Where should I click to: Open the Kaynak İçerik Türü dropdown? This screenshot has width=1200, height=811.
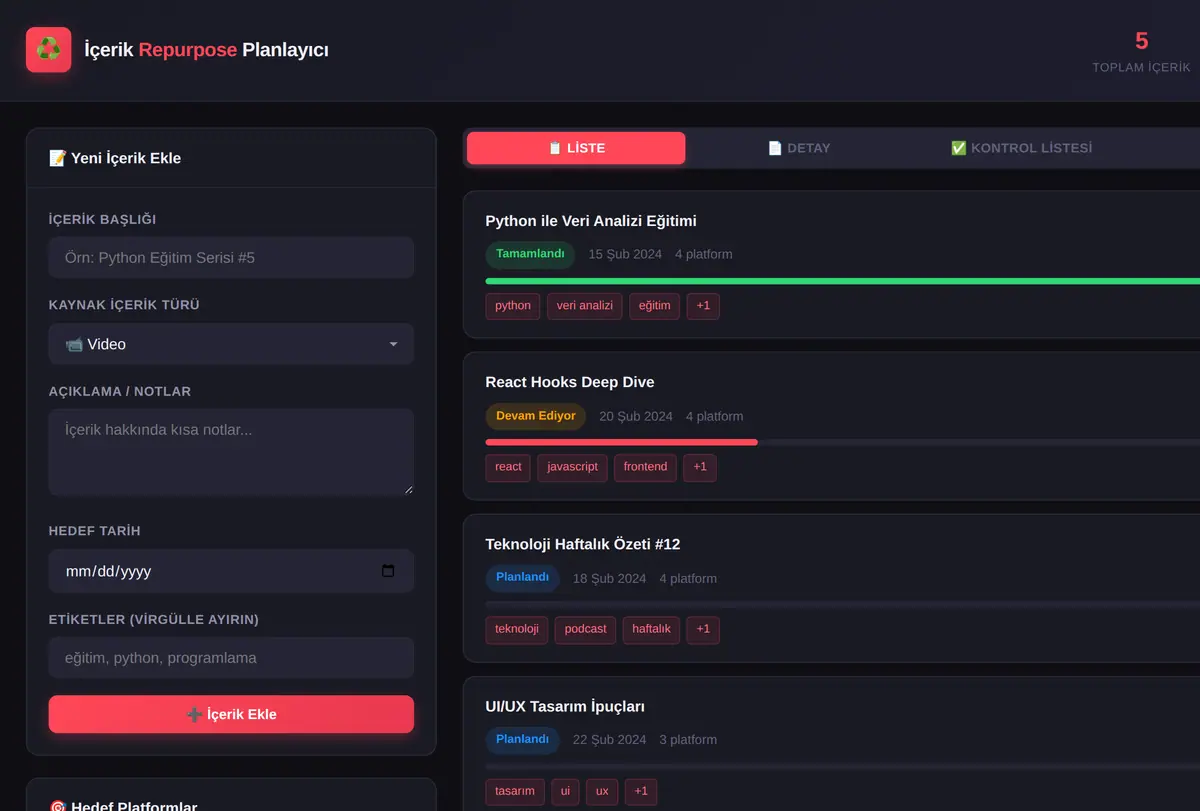click(231, 344)
